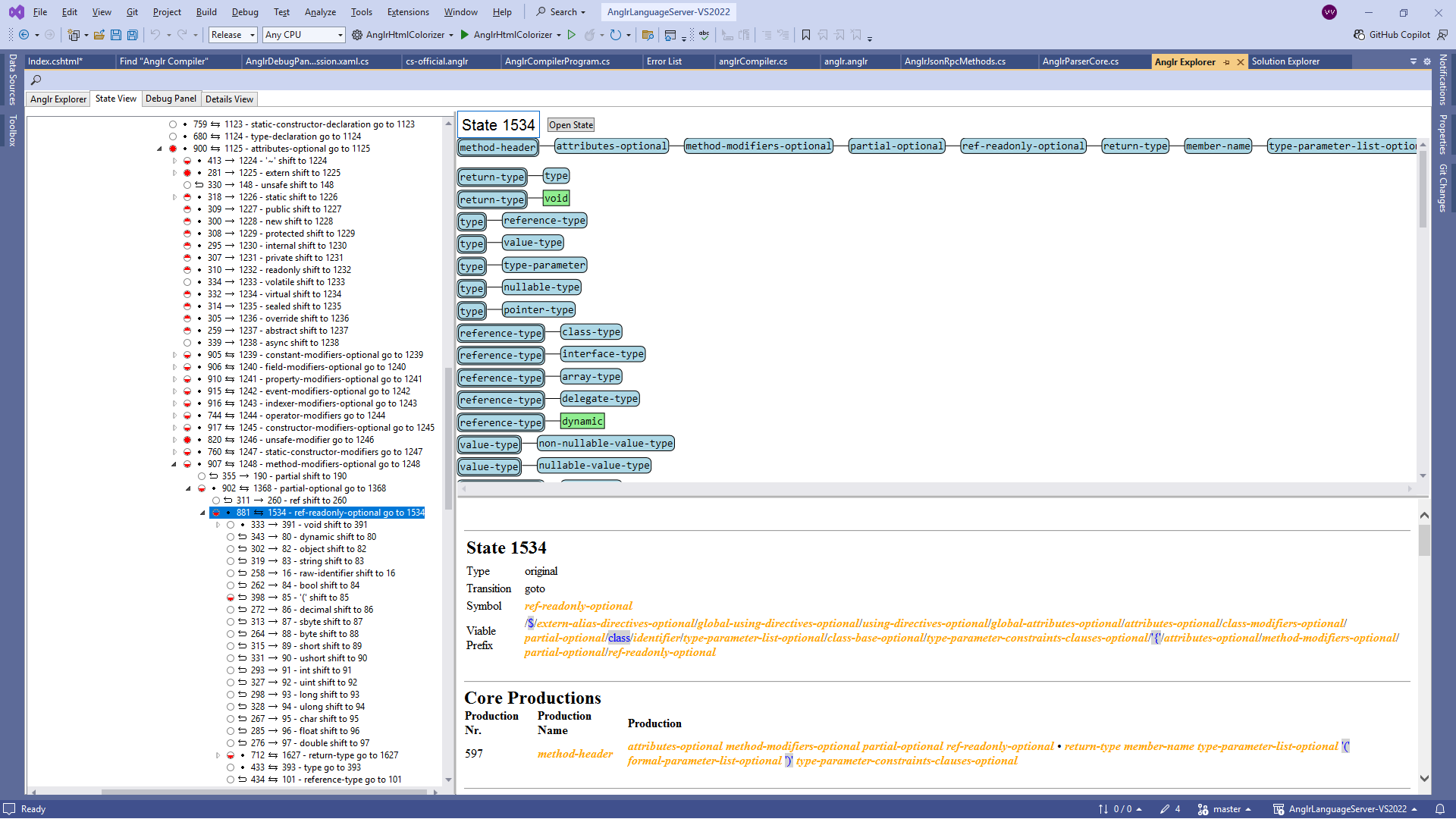Click the Open File folder icon

pyautogui.click(x=99, y=35)
